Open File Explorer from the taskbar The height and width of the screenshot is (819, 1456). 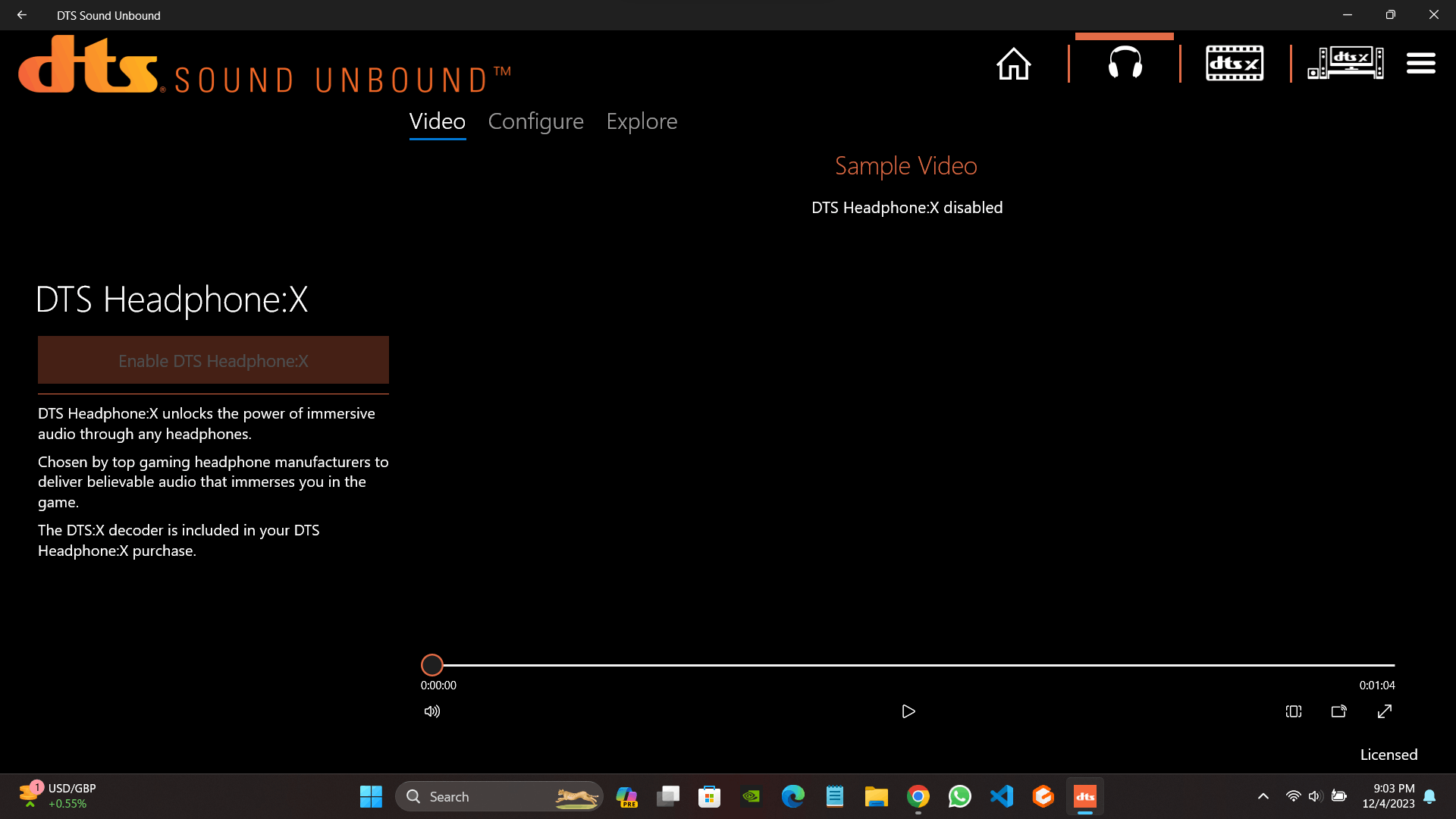876,796
